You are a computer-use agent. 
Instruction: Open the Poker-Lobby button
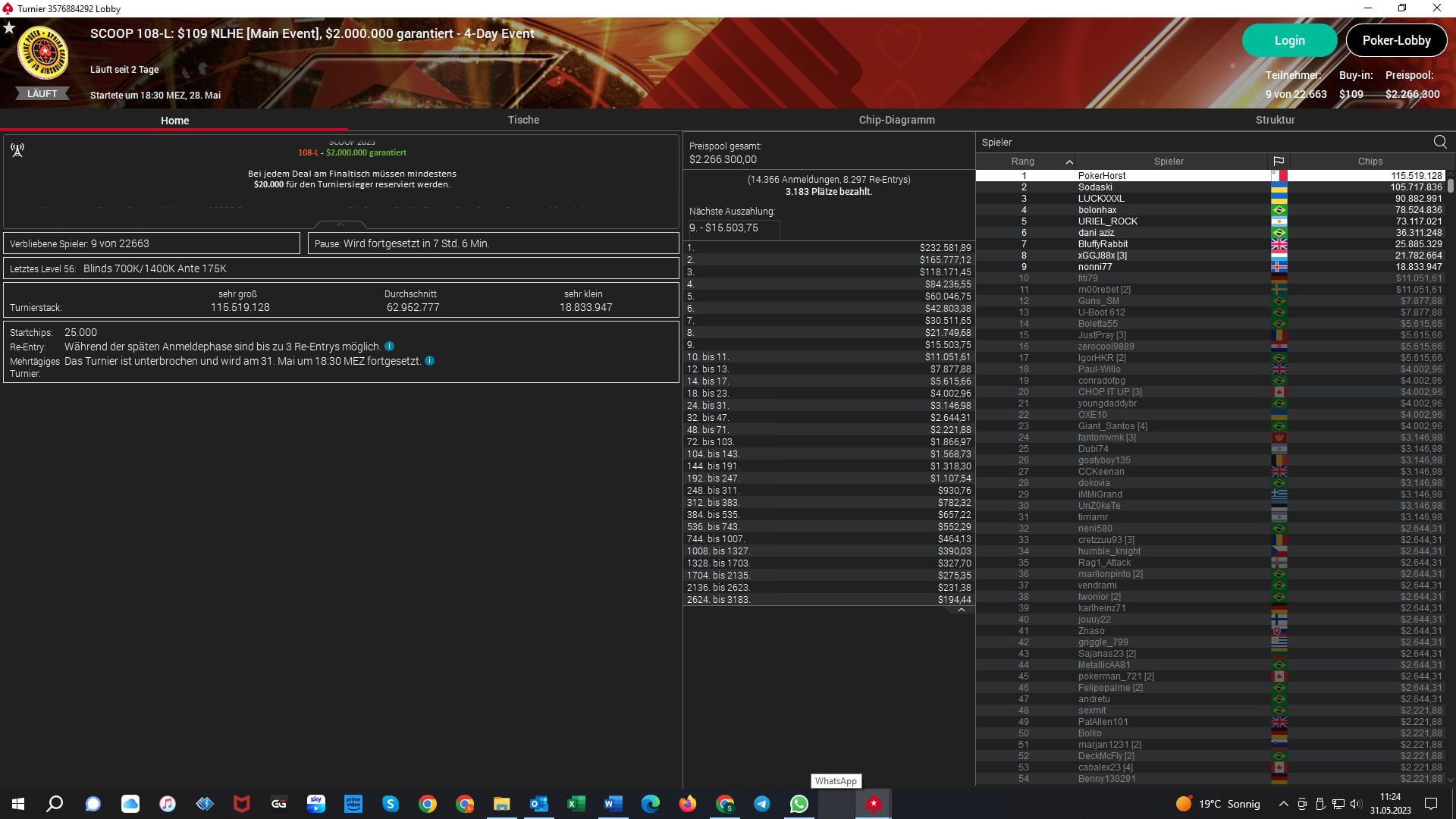pyautogui.click(x=1396, y=40)
